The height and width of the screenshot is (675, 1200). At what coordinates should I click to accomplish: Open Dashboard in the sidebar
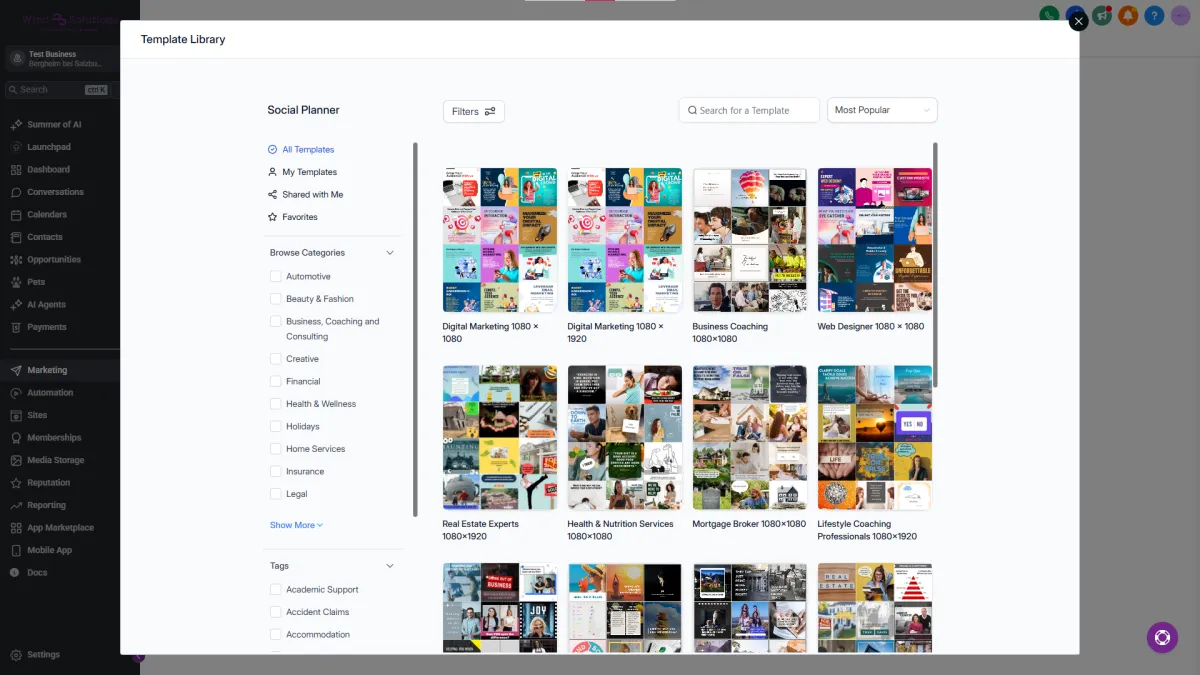tap(48, 170)
